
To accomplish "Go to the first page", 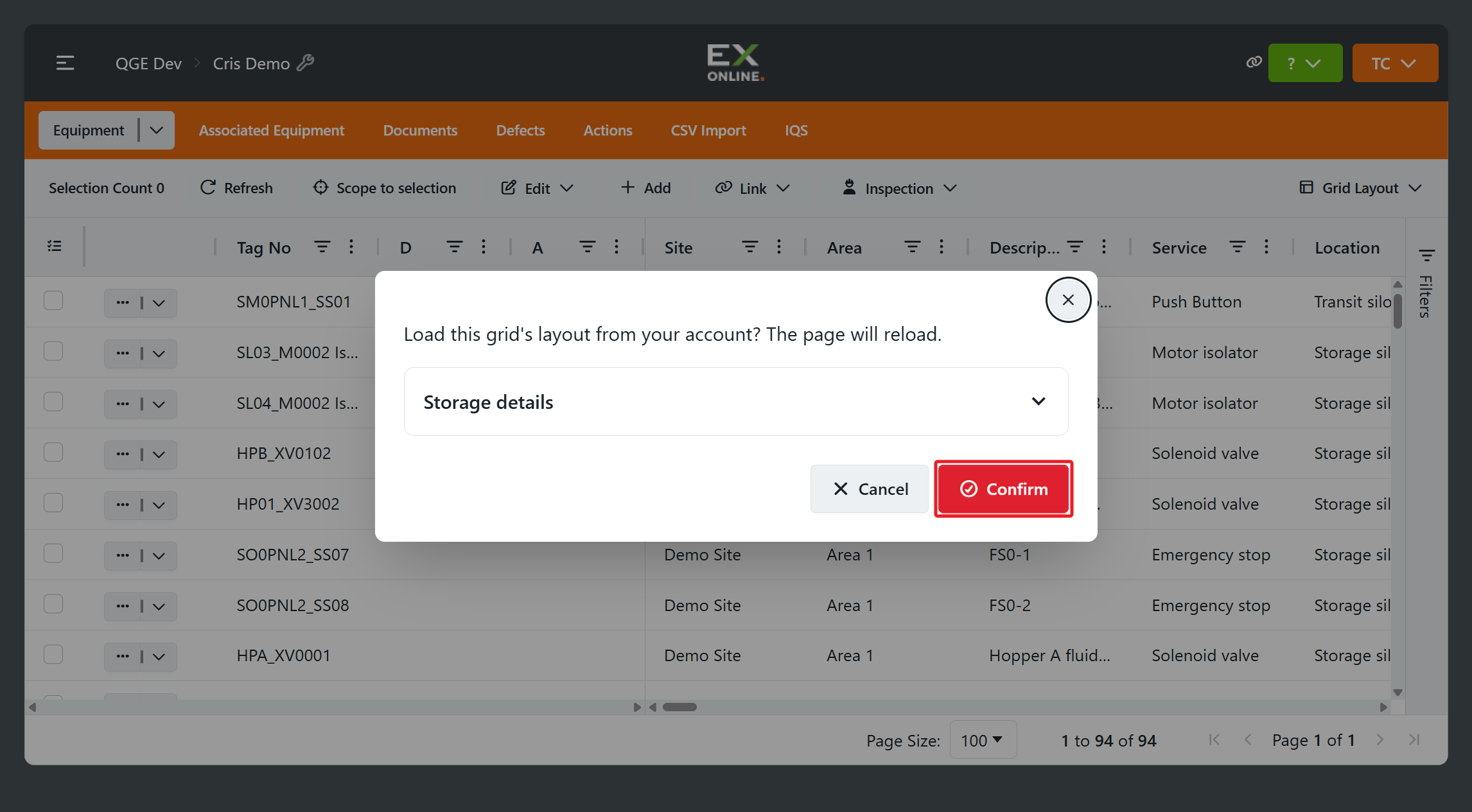I will point(1214,739).
